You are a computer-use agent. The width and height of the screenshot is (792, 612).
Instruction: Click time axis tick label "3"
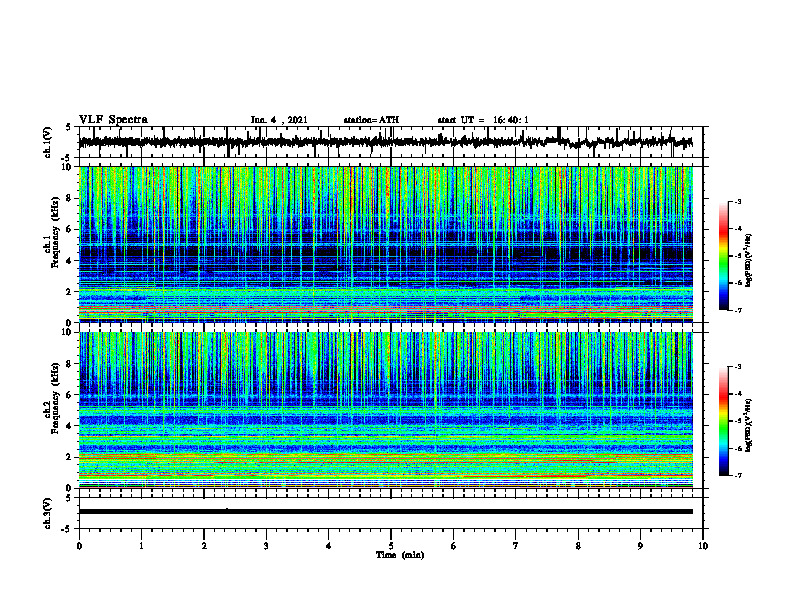click(x=266, y=546)
